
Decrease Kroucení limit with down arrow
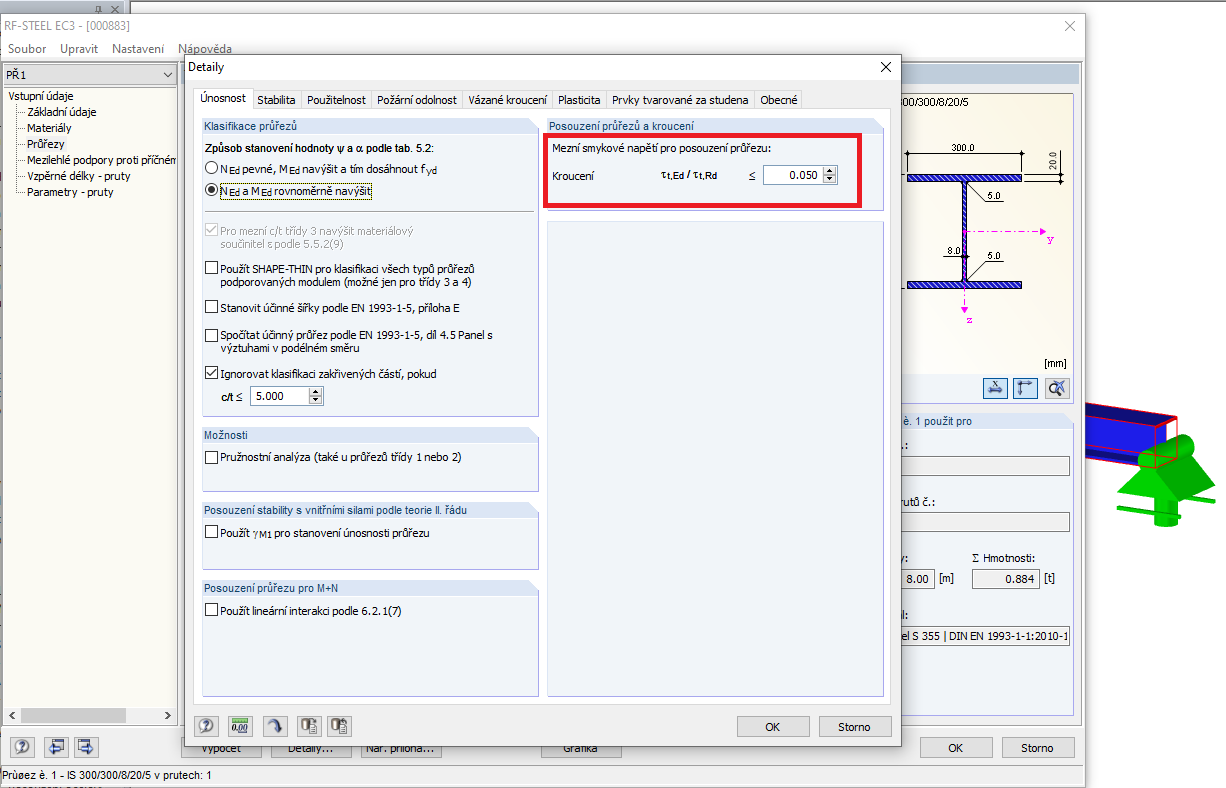[829, 180]
